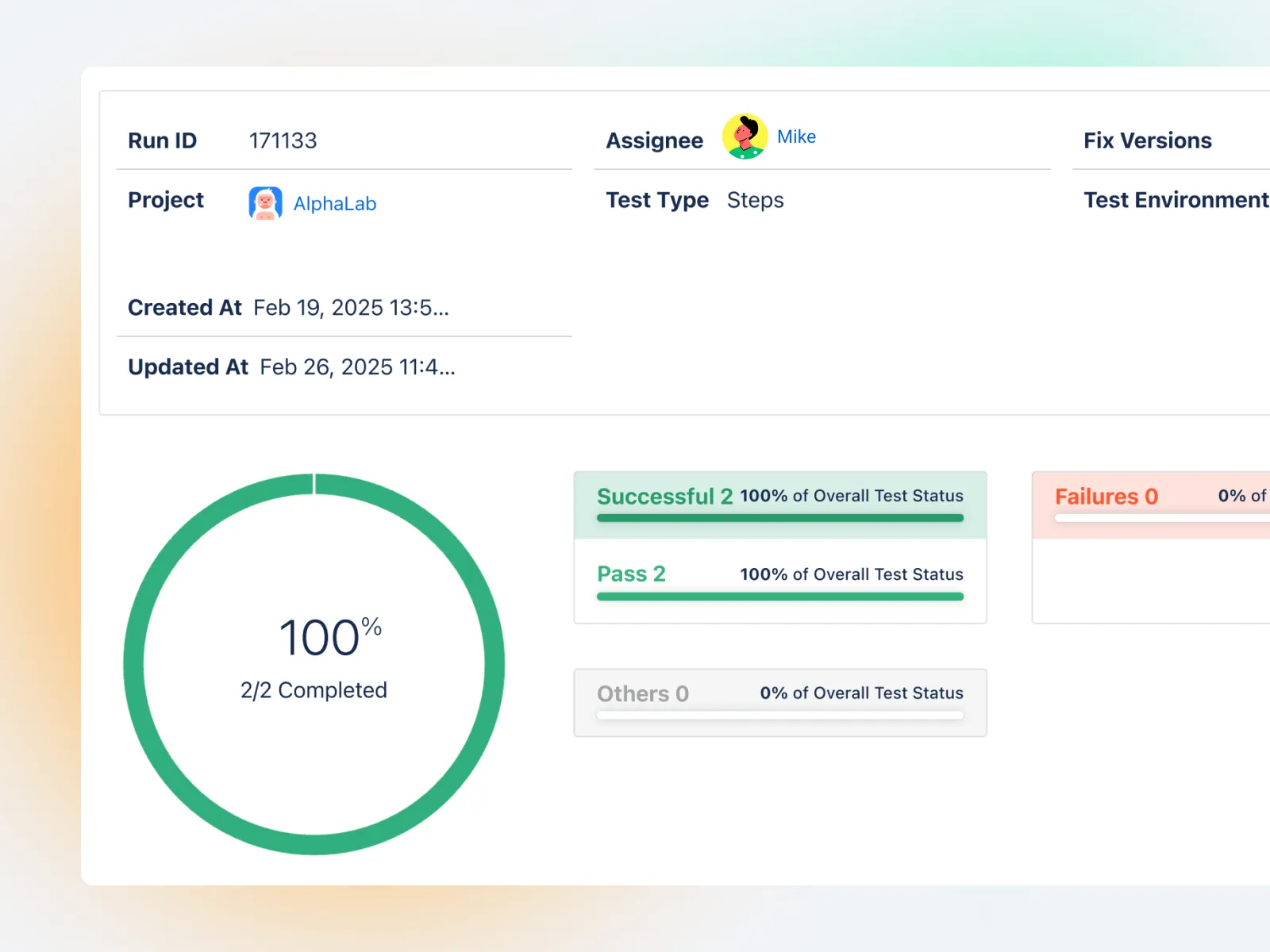Click the truncated Created At timestamp

pyautogui.click(x=352, y=308)
